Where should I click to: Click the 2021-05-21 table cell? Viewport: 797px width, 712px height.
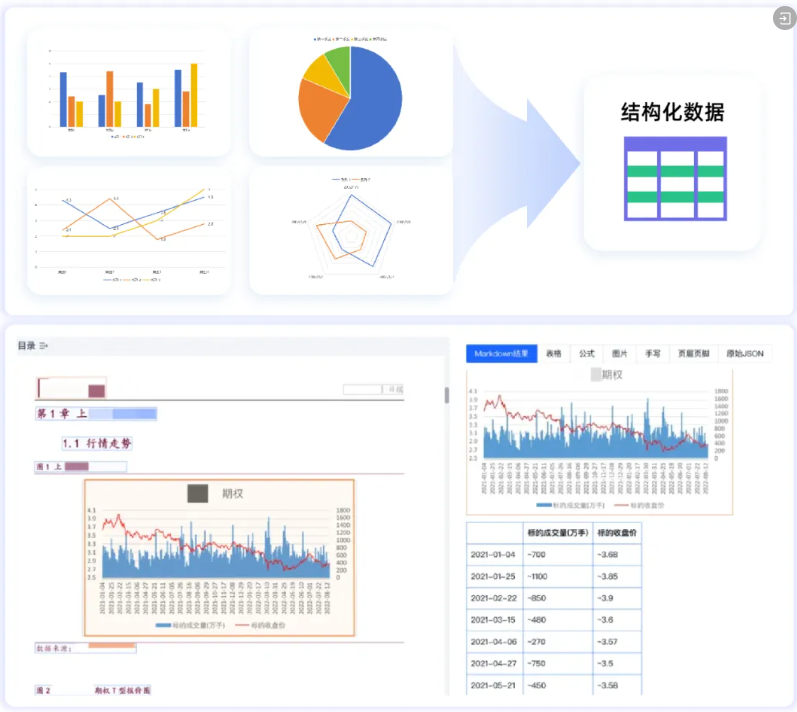[495, 685]
